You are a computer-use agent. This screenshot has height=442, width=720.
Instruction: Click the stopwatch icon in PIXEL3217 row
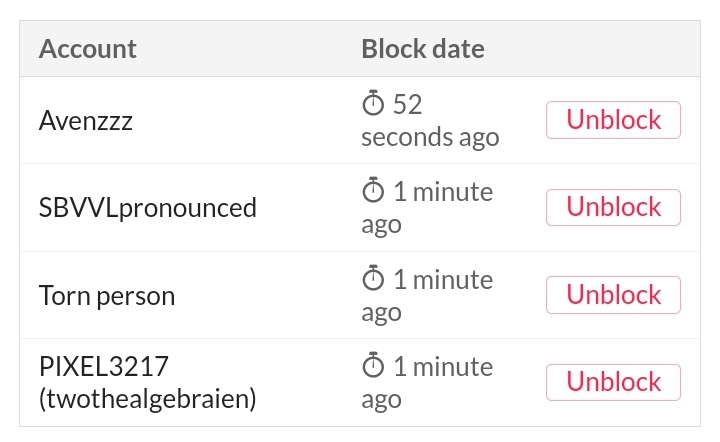click(373, 365)
